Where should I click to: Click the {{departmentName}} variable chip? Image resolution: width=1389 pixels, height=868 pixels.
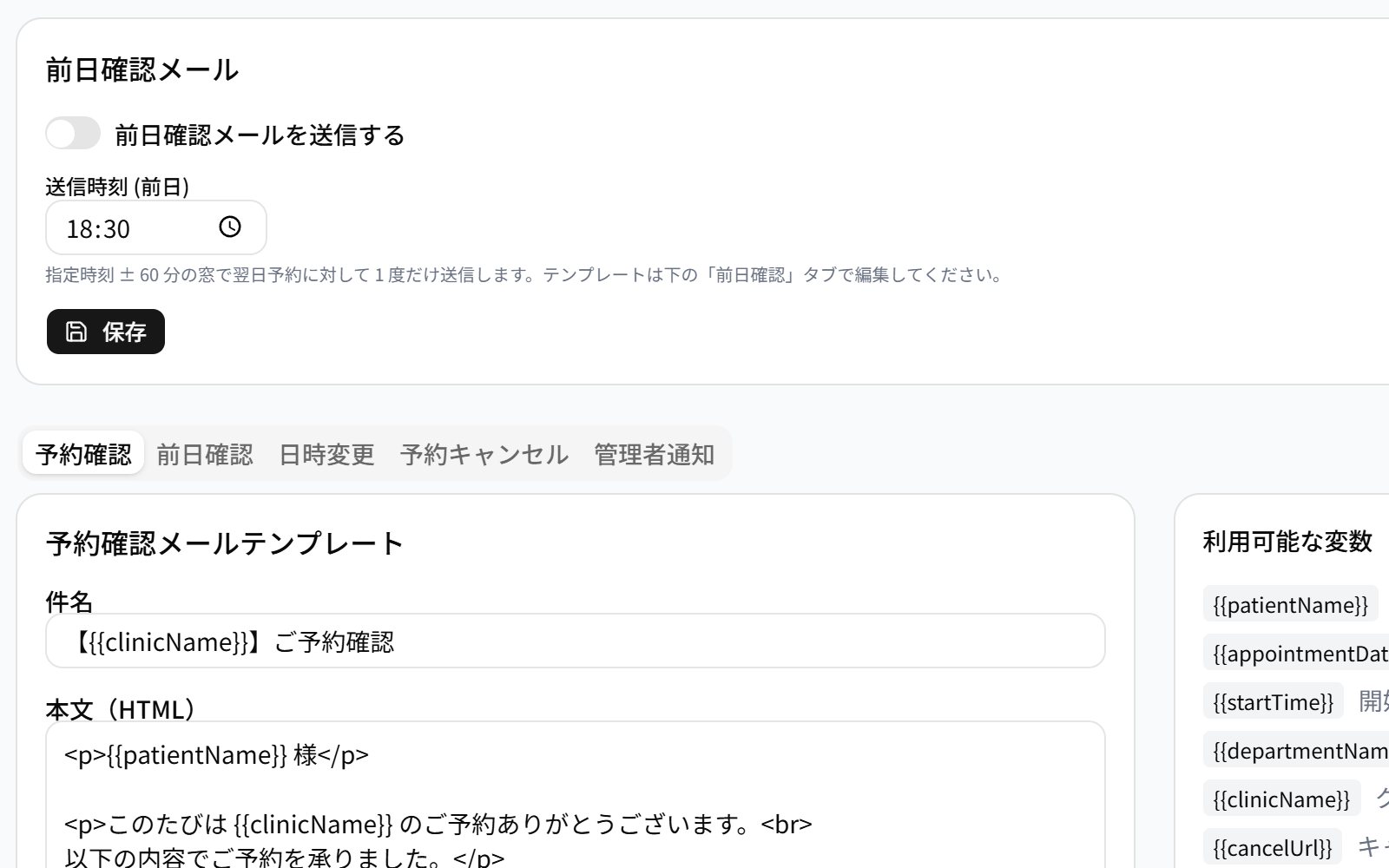click(x=1296, y=750)
